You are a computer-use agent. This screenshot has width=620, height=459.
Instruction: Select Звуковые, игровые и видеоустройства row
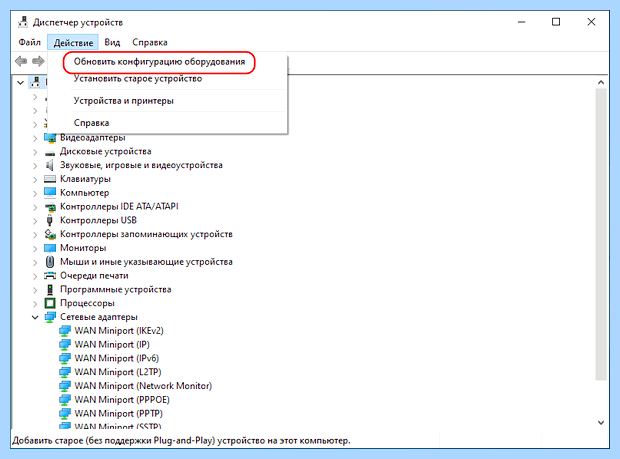141,165
